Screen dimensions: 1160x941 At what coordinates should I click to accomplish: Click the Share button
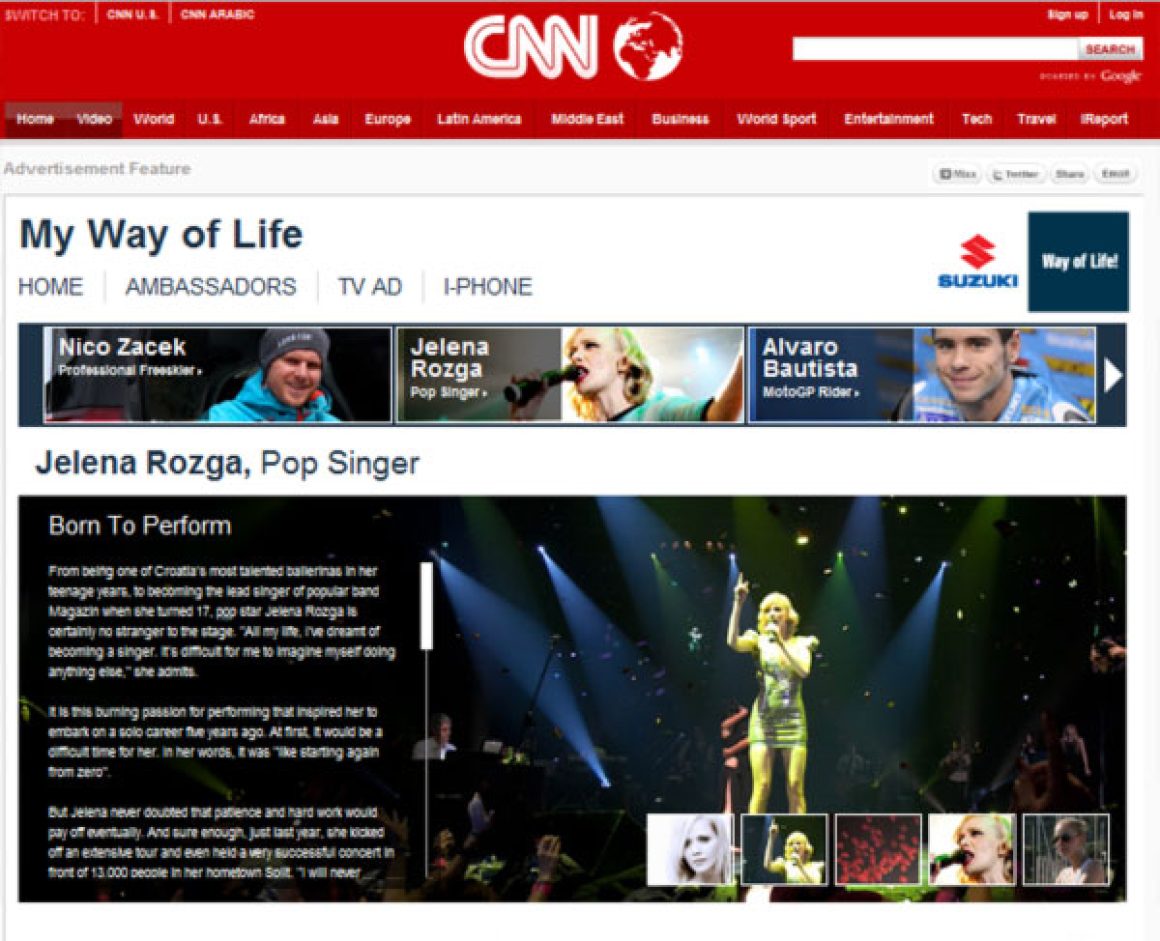1069,174
